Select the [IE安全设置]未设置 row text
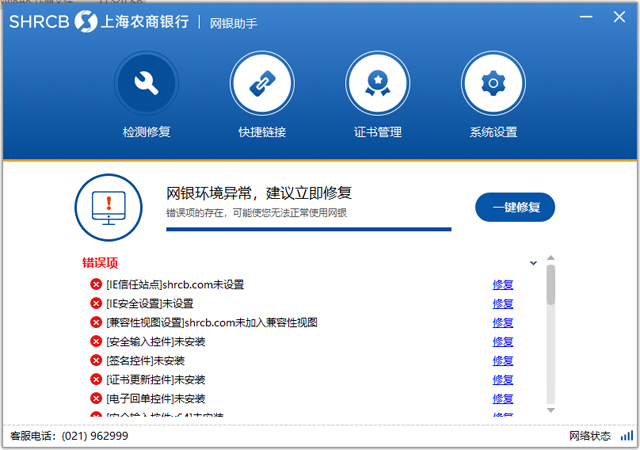 pyautogui.click(x=150, y=303)
